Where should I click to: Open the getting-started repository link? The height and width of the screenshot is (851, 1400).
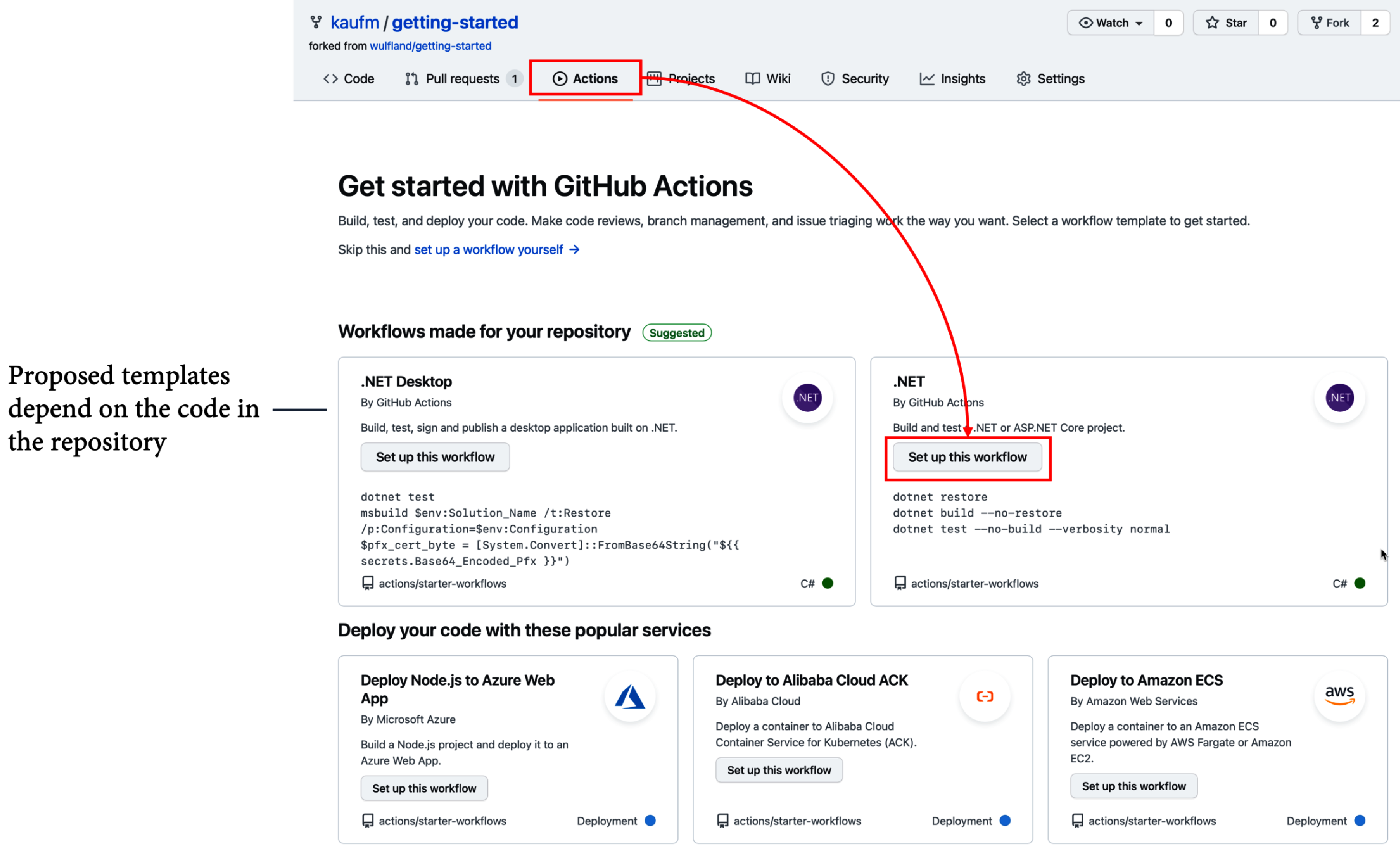click(454, 22)
